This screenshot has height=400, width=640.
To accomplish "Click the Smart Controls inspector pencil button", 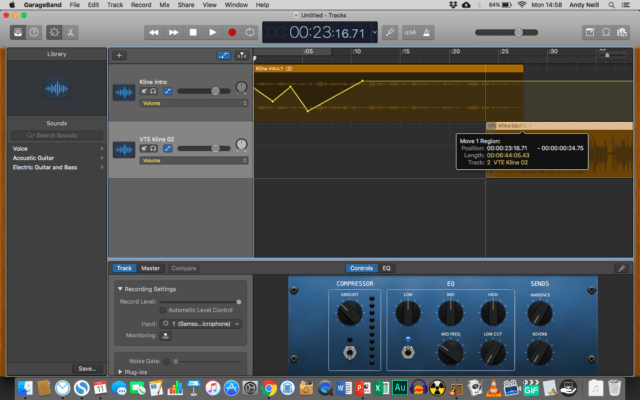I will click(x=622, y=268).
